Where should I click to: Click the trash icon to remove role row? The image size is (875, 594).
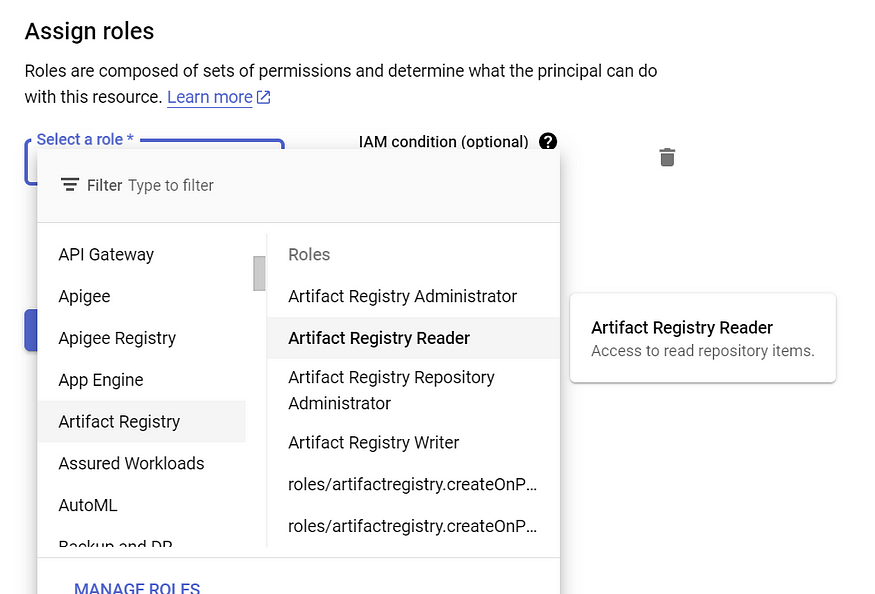point(667,157)
